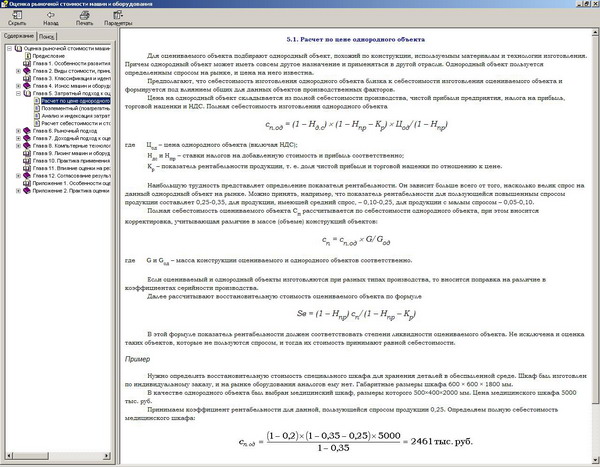Click the book icon beside Глава 3
The height and width of the screenshot is (467, 600).
pyautogui.click(x=27, y=78)
